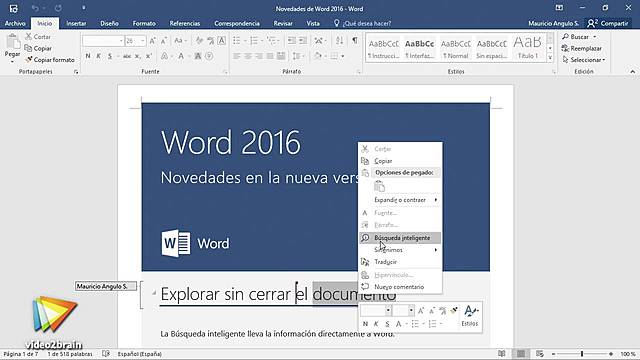Click the Buscar magnifier icon
This screenshot has height=360, width=640.
[565, 37]
